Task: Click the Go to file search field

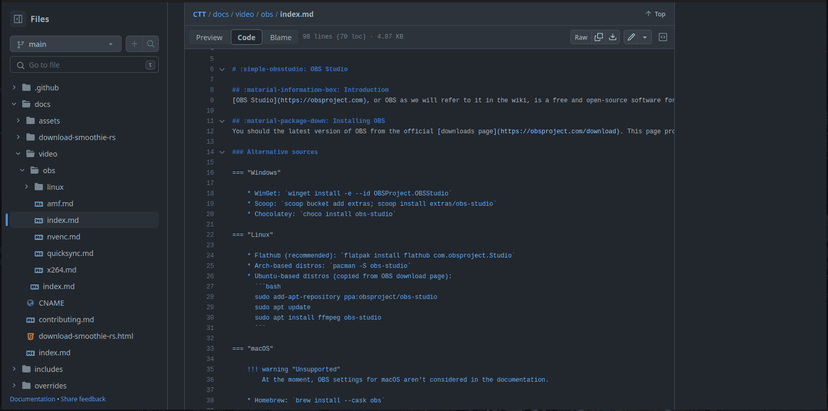Action: click(80, 65)
